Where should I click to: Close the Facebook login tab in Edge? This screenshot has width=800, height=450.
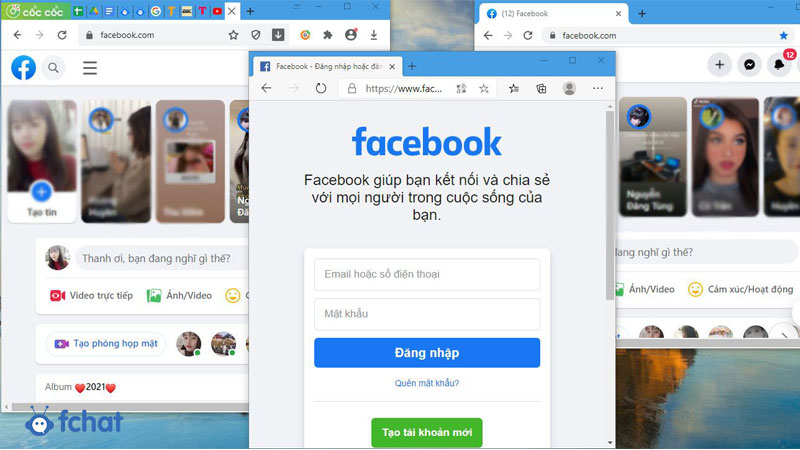392,66
